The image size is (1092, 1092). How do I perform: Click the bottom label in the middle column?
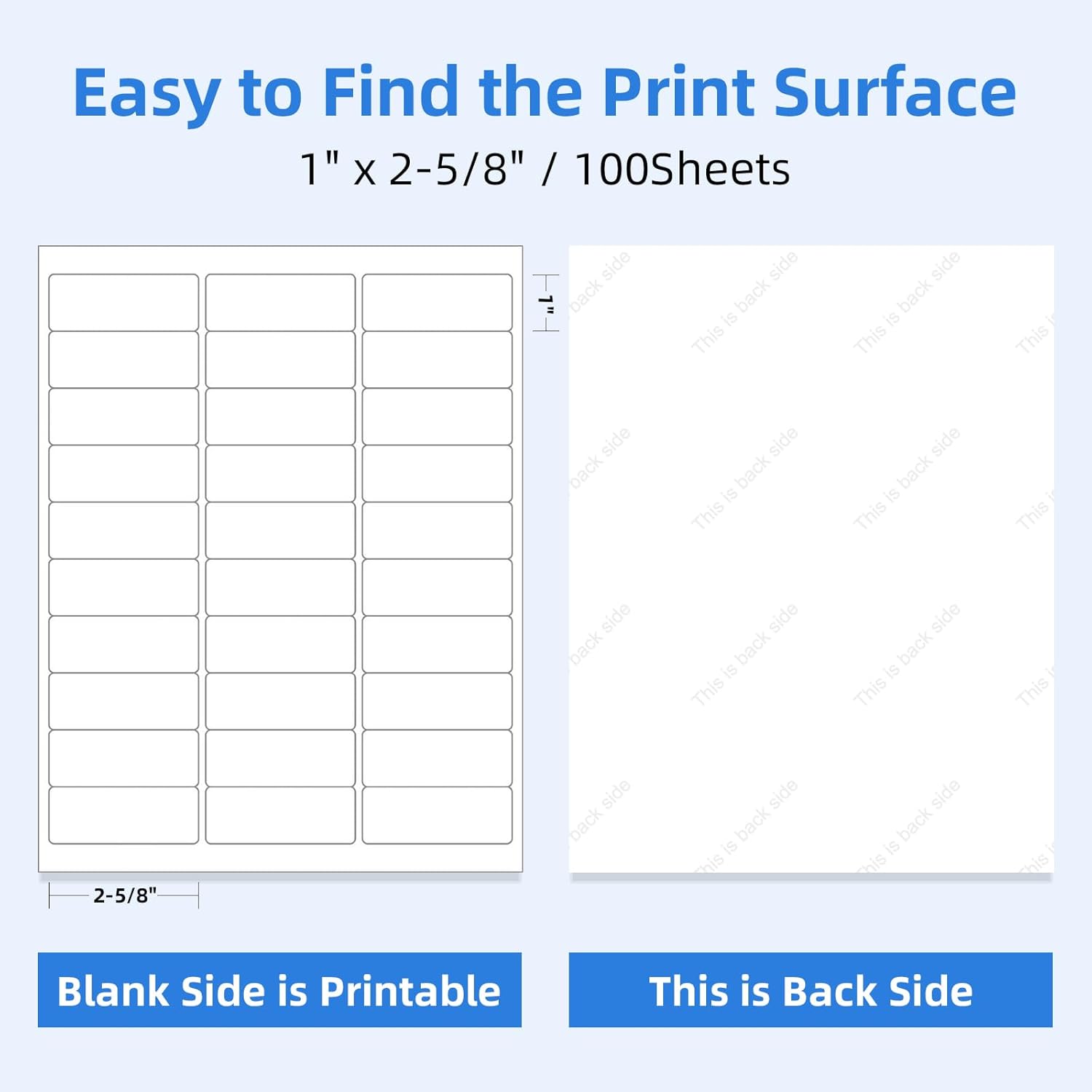pos(280,815)
